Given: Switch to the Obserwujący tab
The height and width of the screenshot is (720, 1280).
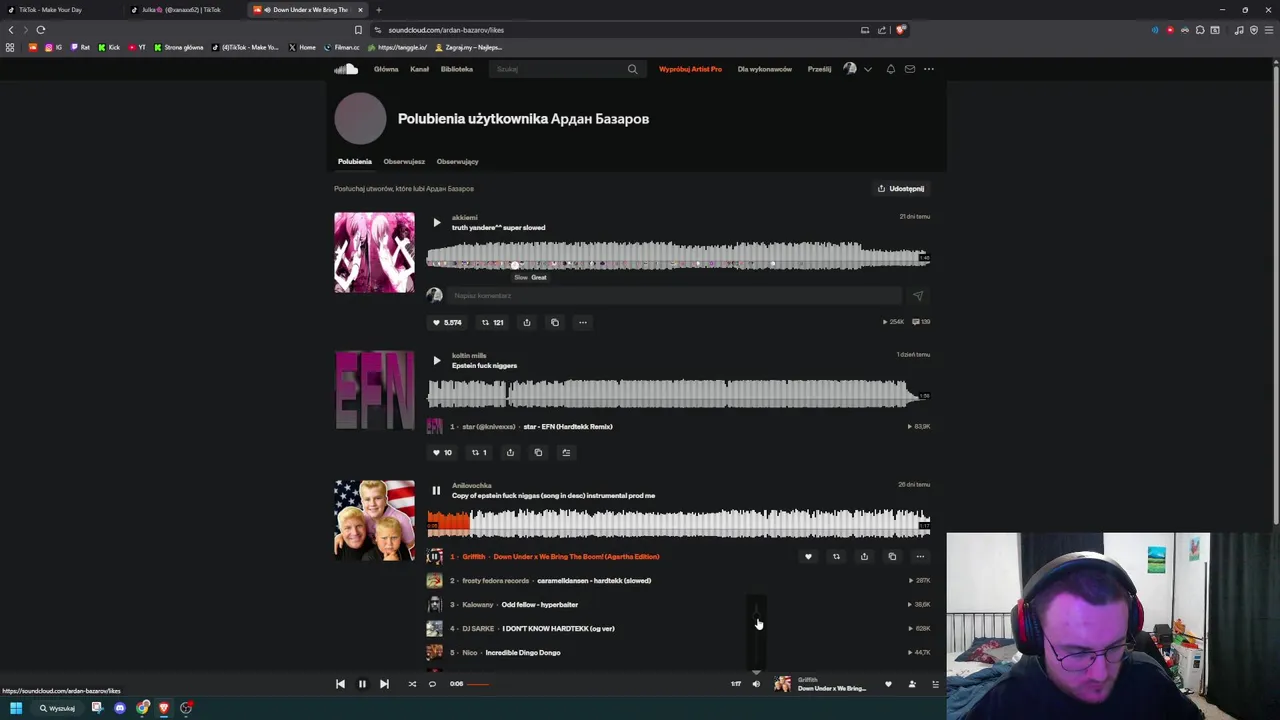Looking at the screenshot, I should pos(457,161).
